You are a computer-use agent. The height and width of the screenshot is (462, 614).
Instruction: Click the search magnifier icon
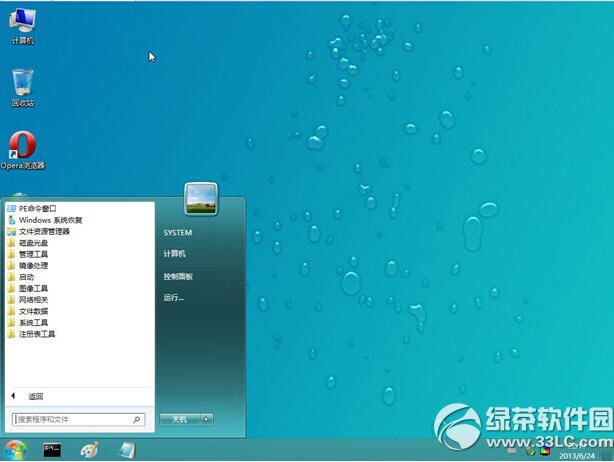tap(136, 420)
